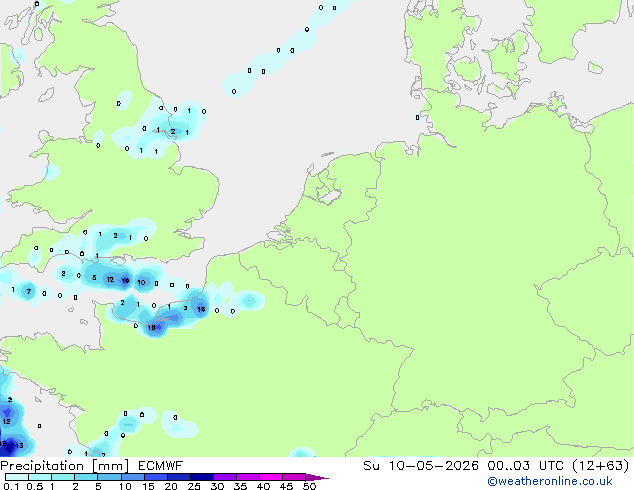Click the 'Su 10-05-2026' date text
This screenshot has height=490, width=634.
click(421, 466)
